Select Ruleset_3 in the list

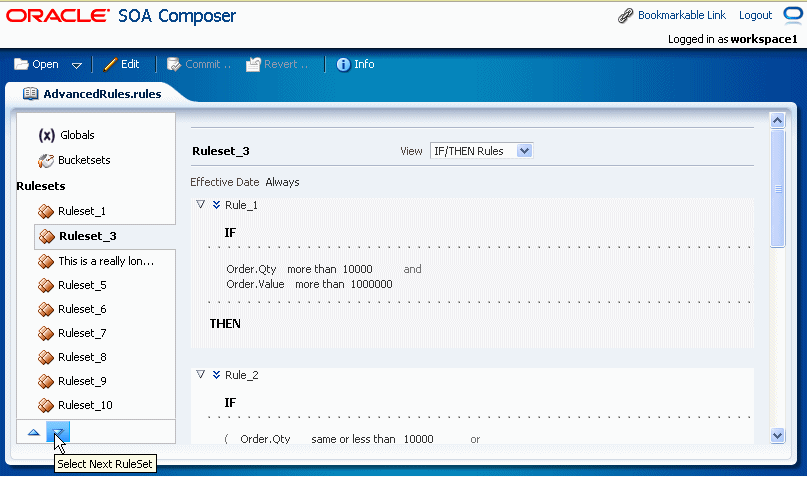(87, 236)
